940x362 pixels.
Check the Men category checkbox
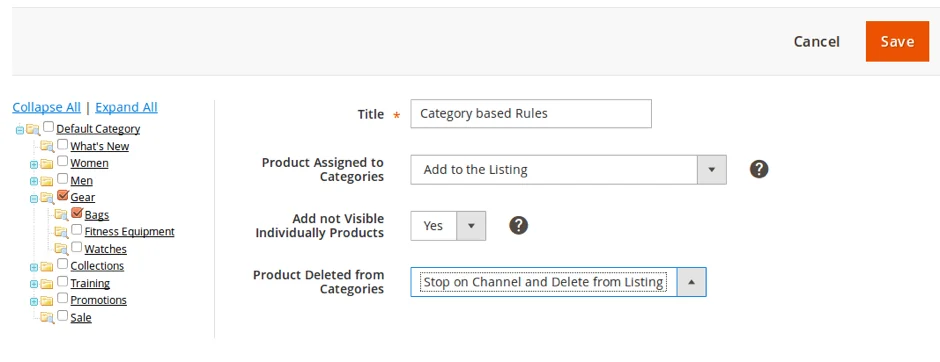[62, 179]
